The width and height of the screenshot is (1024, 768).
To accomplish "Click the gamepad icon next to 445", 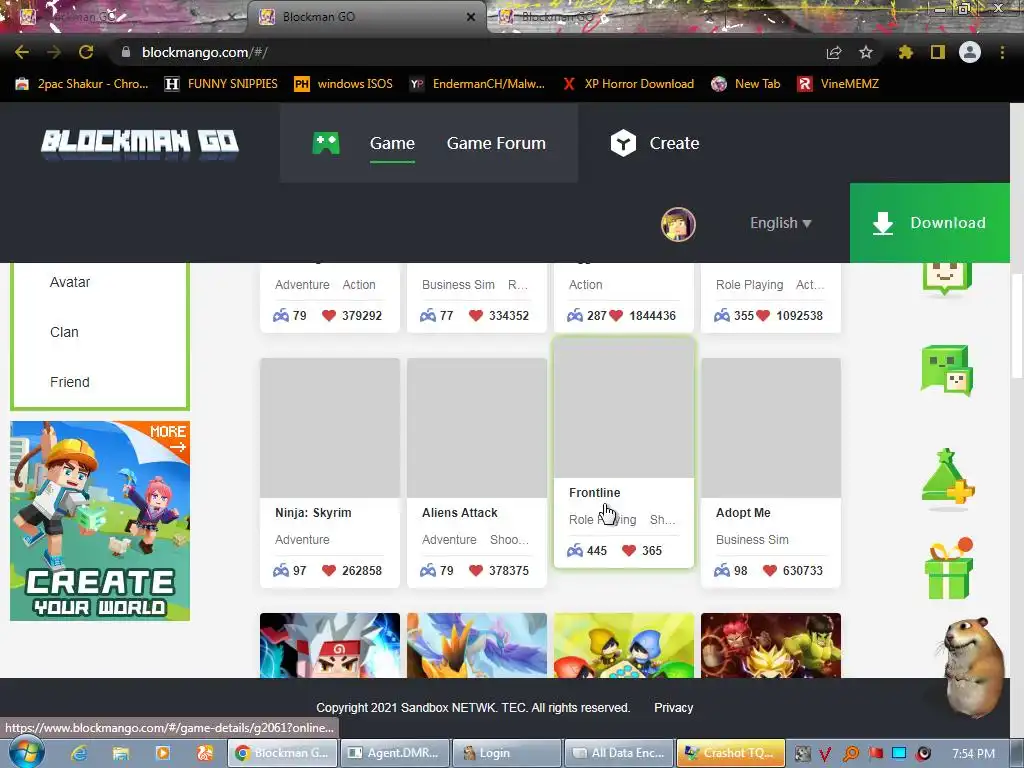I will pyautogui.click(x=575, y=551).
